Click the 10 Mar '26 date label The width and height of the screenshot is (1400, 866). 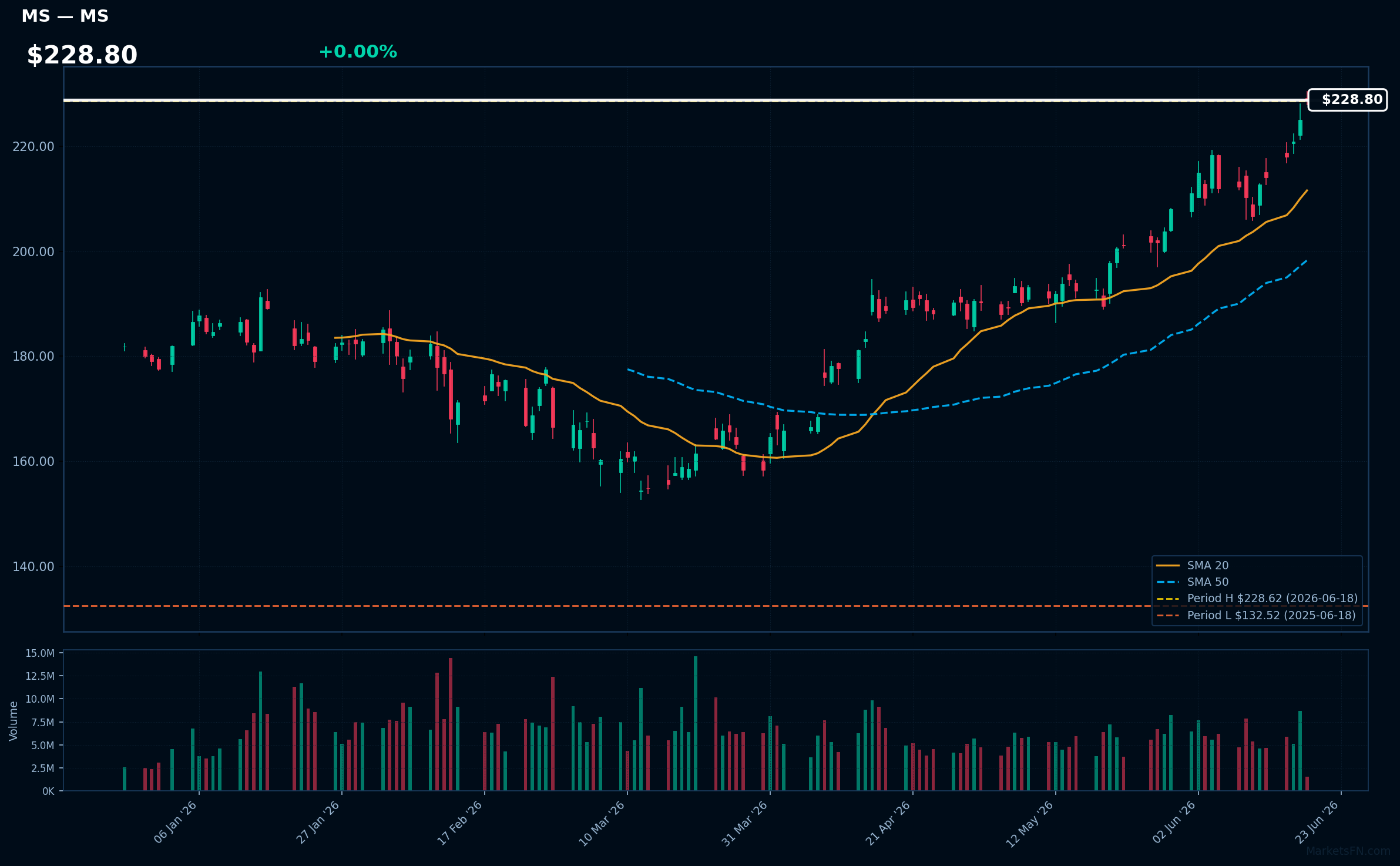click(x=602, y=824)
